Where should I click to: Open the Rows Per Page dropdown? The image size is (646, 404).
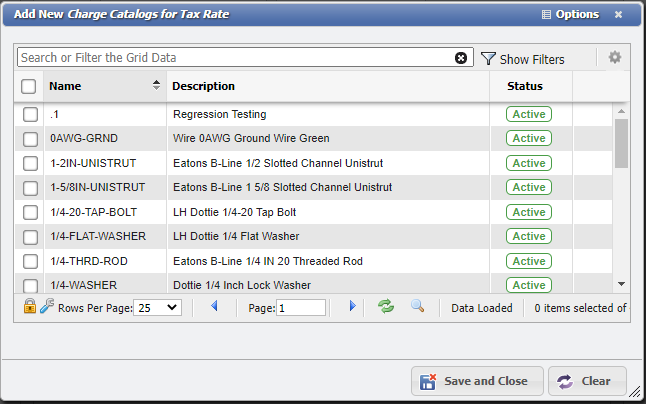157,308
